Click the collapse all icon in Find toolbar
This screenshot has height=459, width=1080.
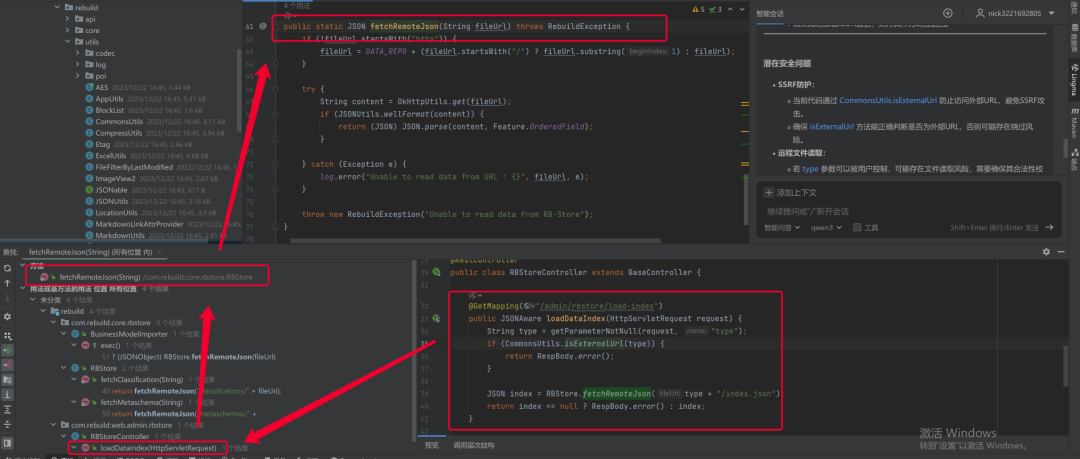pos(8,425)
